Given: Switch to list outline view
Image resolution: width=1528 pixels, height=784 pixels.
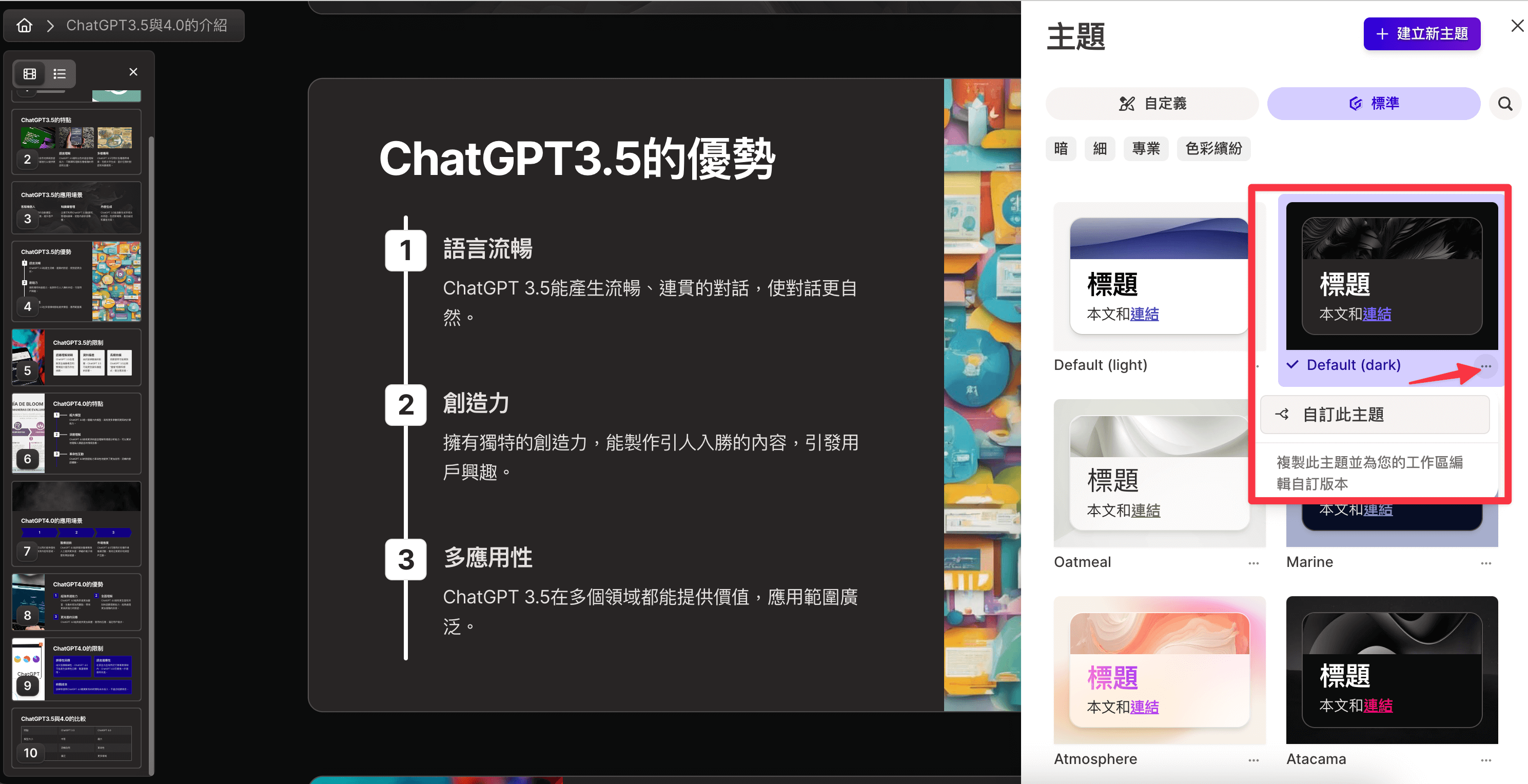Looking at the screenshot, I should click(x=60, y=73).
